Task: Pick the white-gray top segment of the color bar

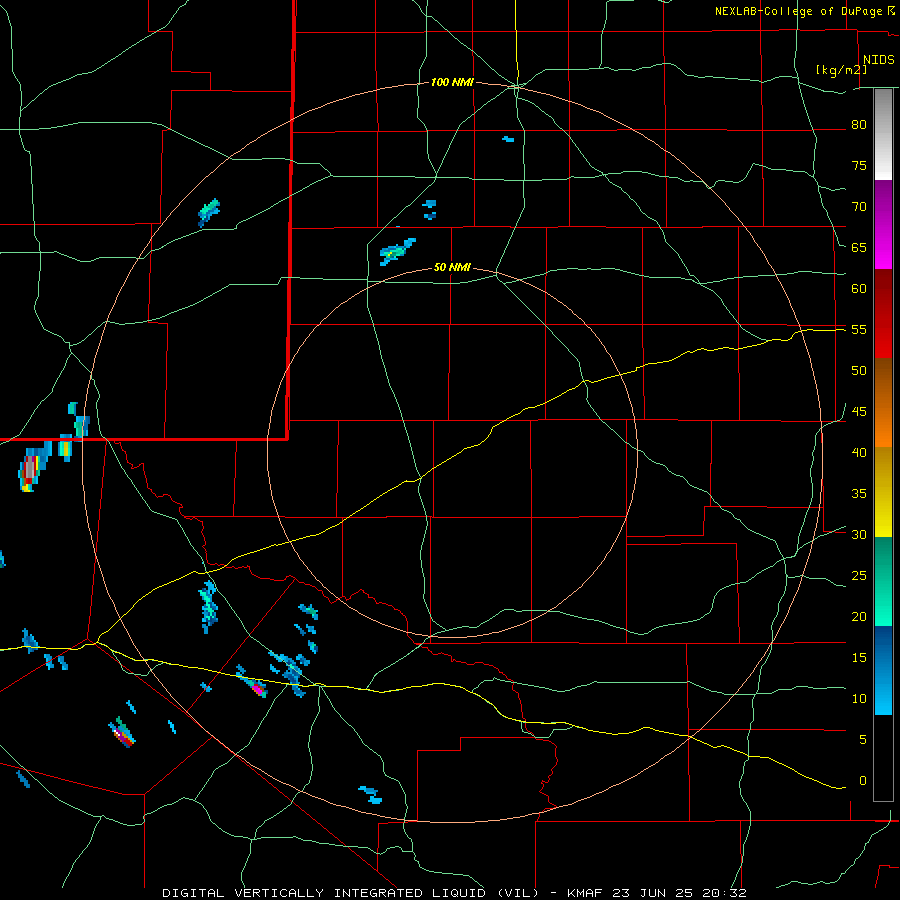Action: coord(883,135)
